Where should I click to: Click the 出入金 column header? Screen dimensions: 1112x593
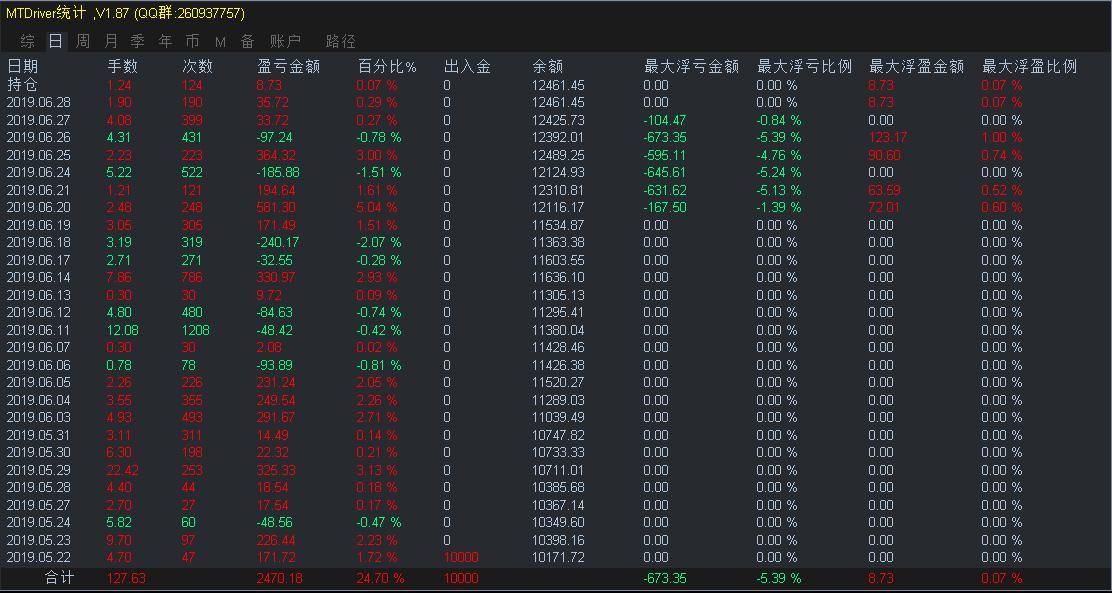tap(467, 67)
